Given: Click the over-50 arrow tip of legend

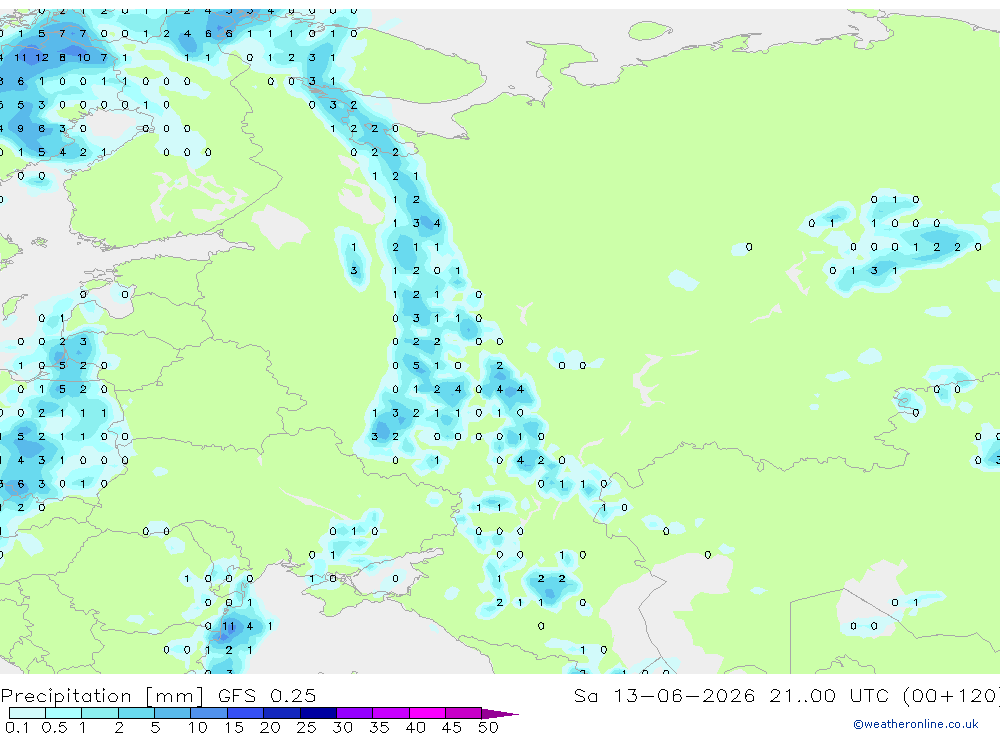Looking at the screenshot, I should [500, 714].
